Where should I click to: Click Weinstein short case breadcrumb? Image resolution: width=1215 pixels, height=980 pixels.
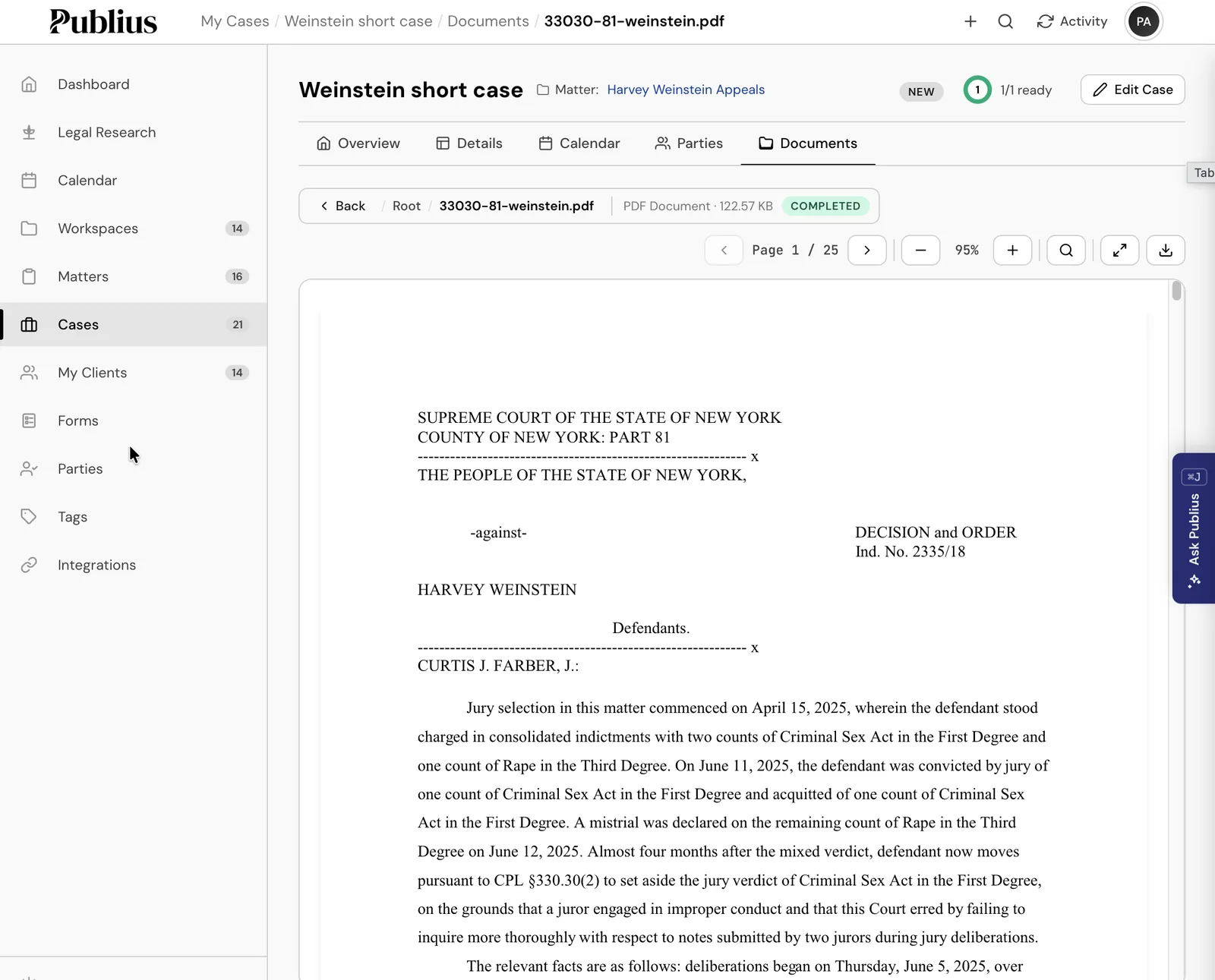coord(358,21)
